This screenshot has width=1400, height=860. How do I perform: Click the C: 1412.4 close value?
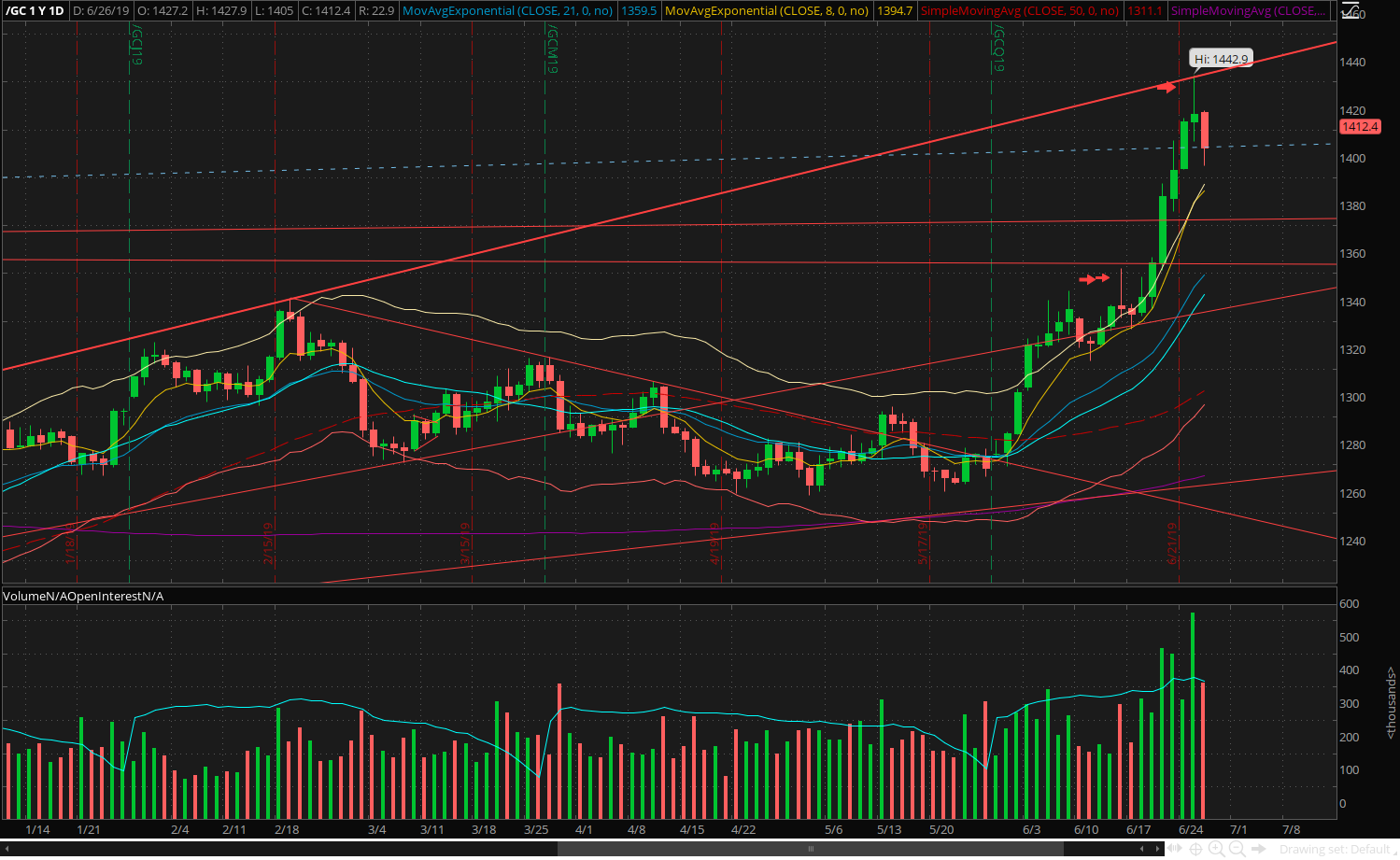(x=326, y=11)
